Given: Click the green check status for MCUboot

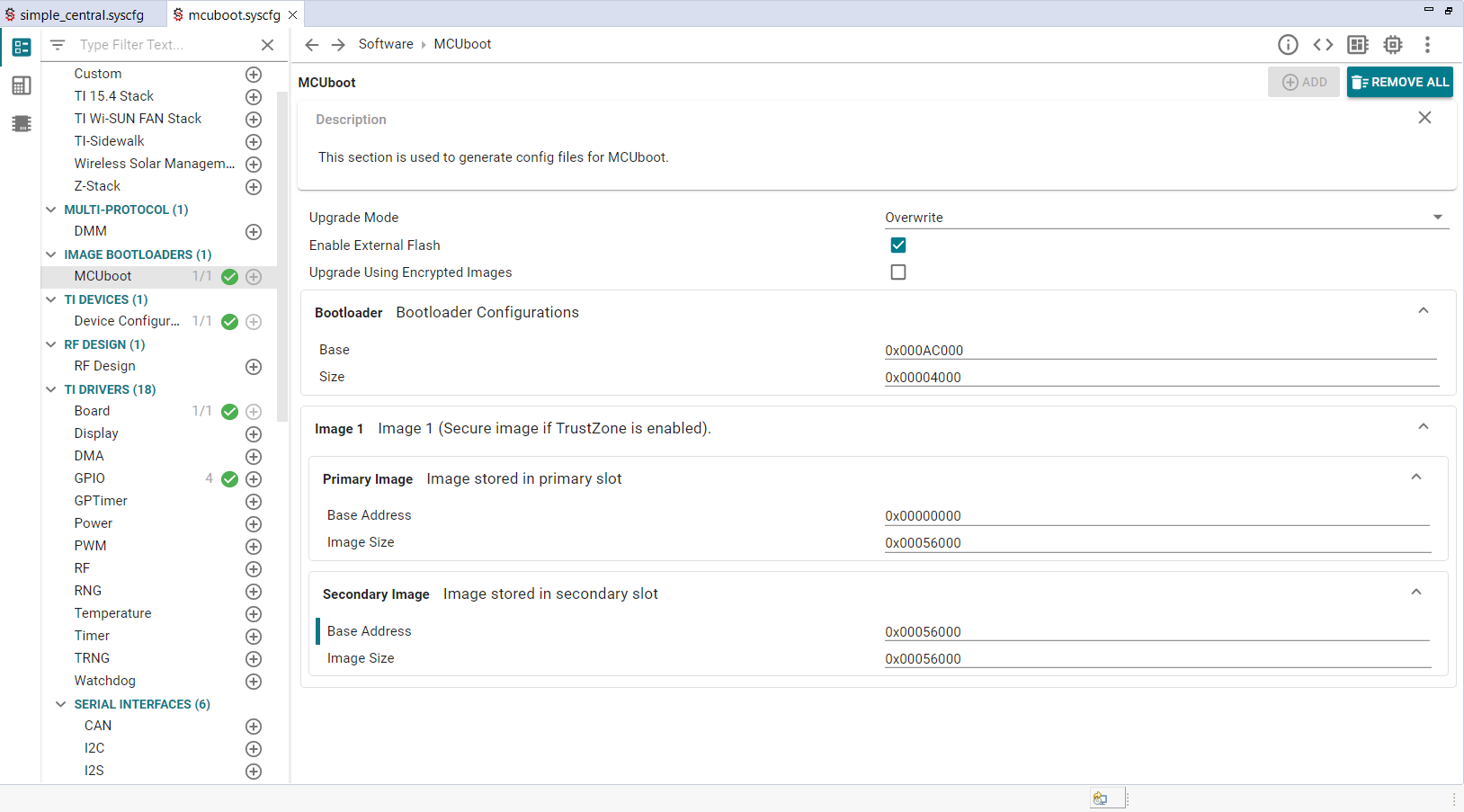Looking at the screenshot, I should (x=229, y=277).
